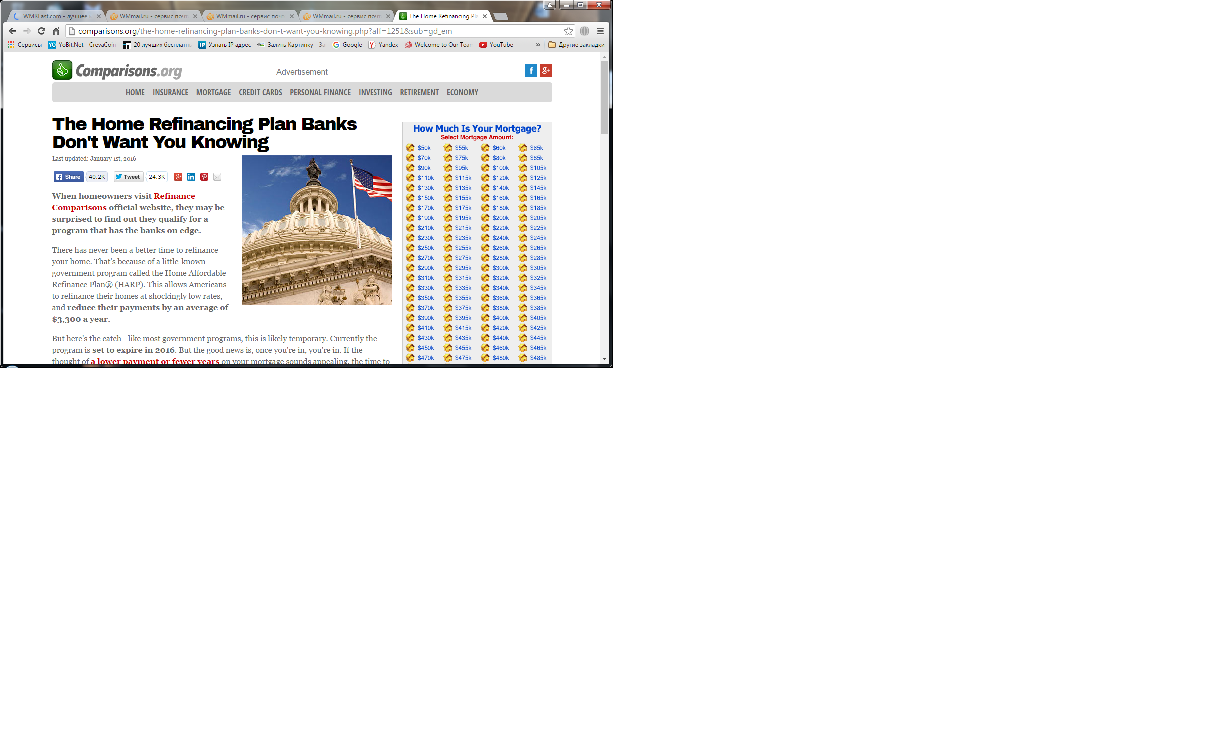The width and height of the screenshot is (1226, 736).
Task: Click the Tweet count bubble
Action: point(156,177)
